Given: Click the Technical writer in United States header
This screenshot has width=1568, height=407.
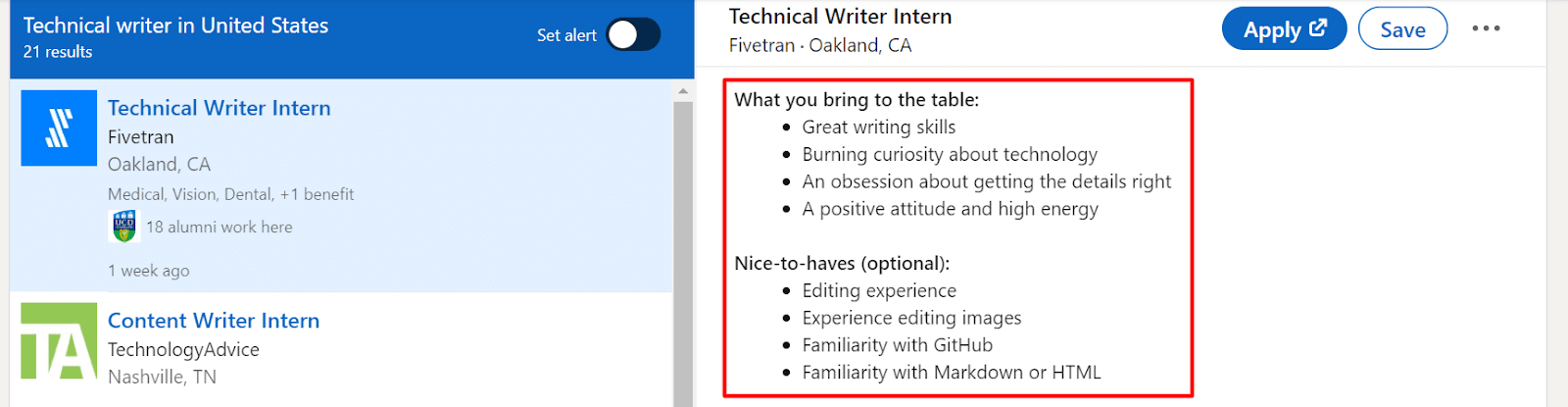Looking at the screenshot, I should 176,25.
